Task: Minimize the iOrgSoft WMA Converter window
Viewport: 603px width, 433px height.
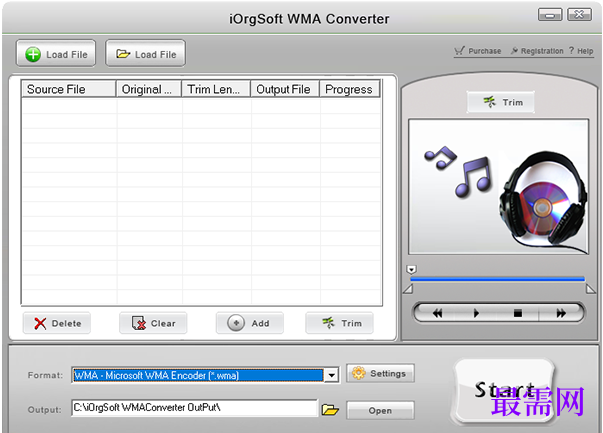Action: (550, 15)
